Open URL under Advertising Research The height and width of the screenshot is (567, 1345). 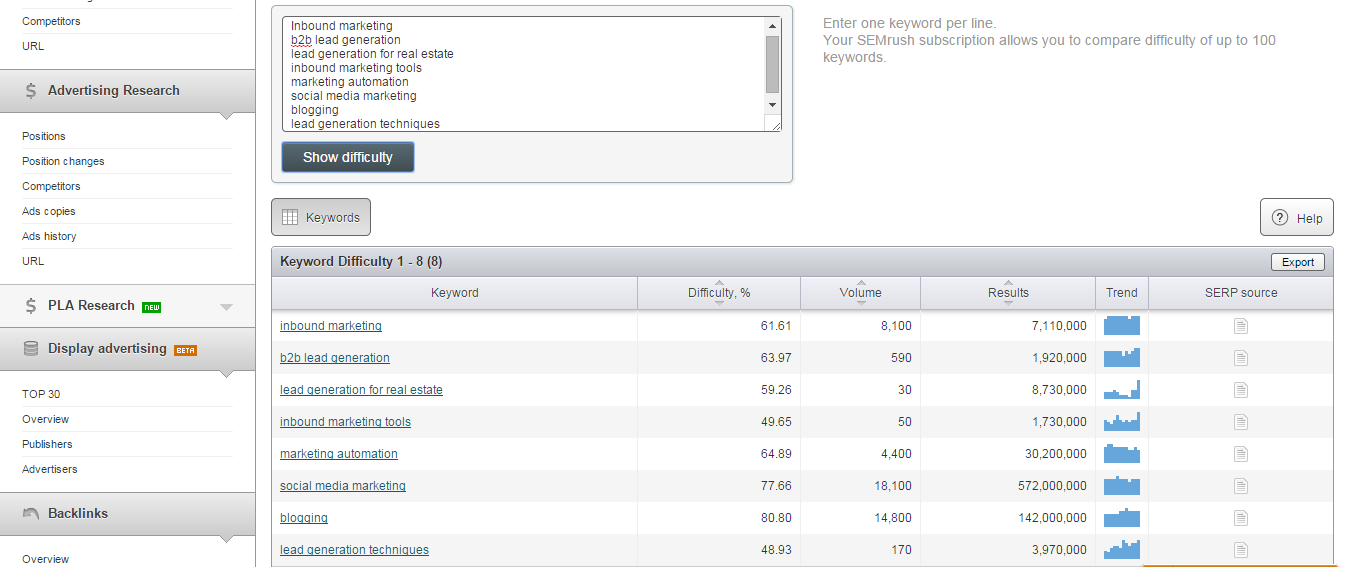point(33,261)
